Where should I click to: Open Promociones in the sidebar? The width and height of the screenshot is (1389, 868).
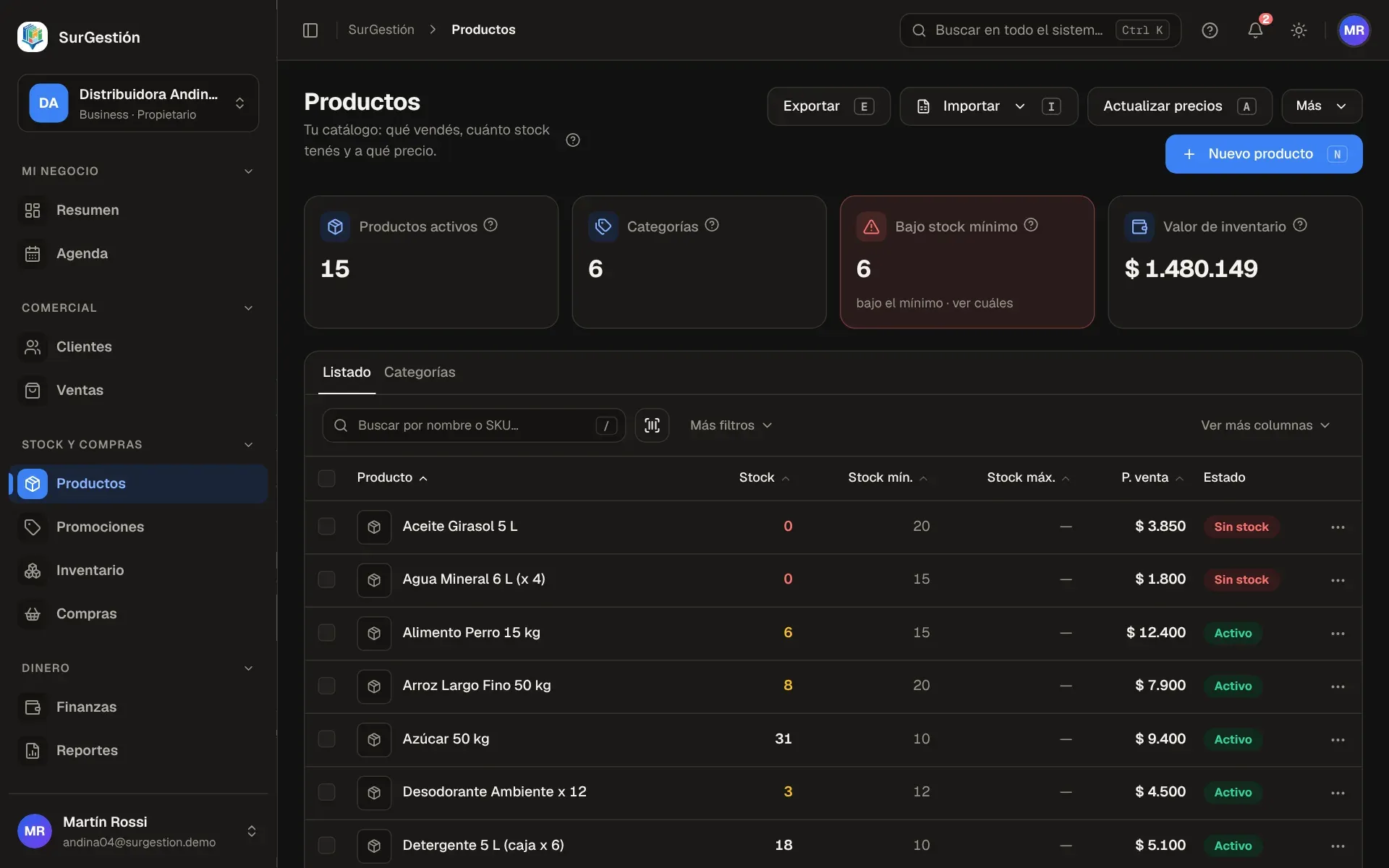(x=138, y=527)
